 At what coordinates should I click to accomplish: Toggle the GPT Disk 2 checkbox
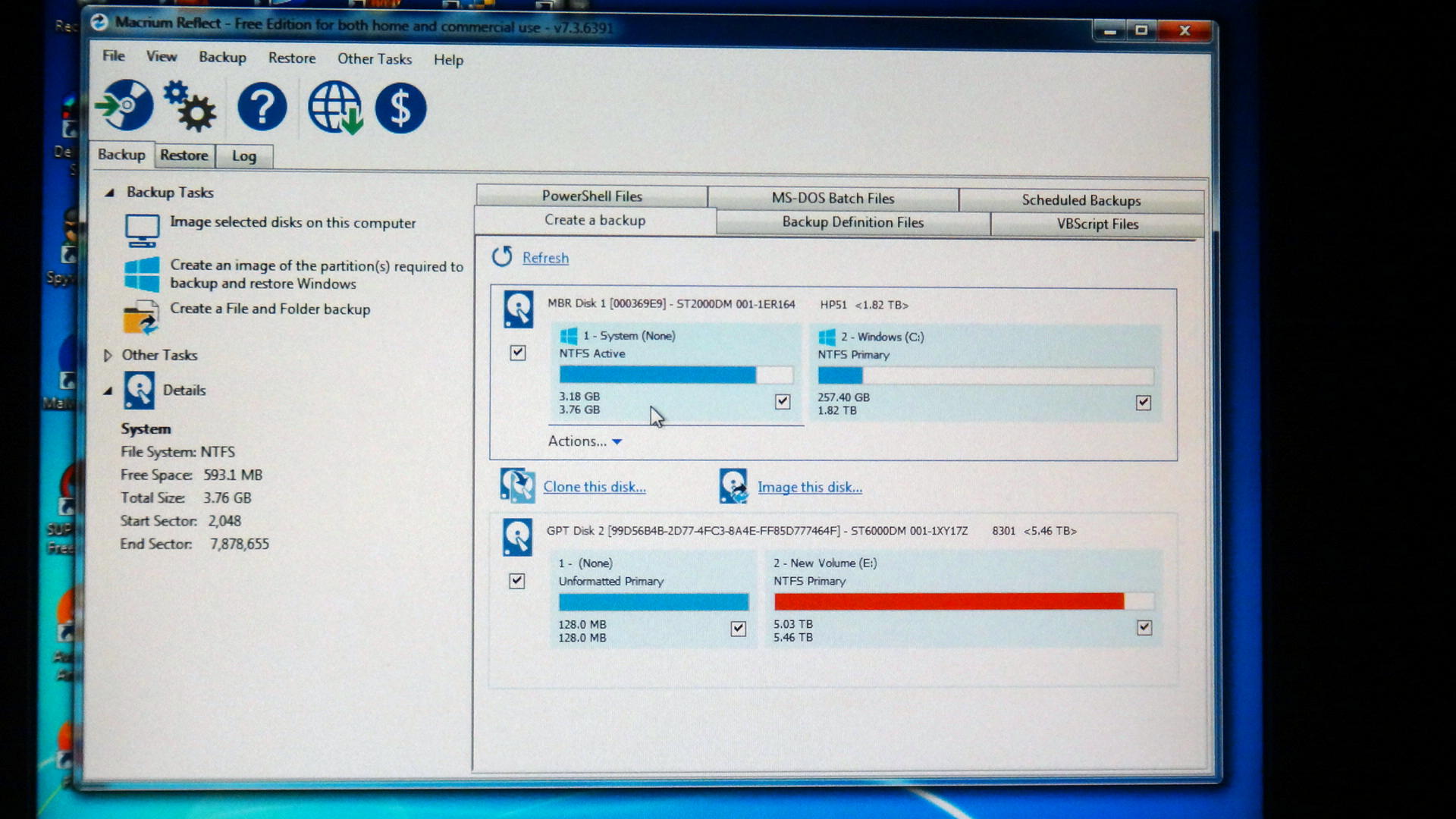coord(517,581)
